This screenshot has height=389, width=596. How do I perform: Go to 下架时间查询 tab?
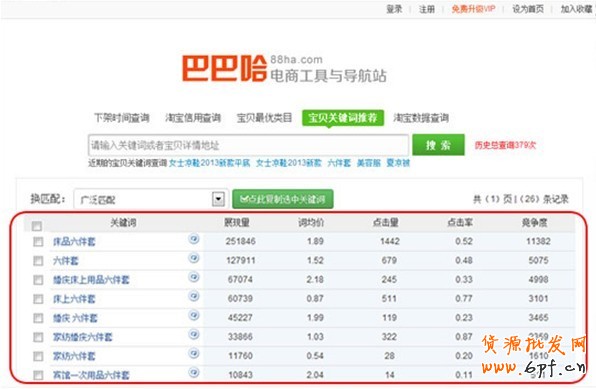coord(122,118)
